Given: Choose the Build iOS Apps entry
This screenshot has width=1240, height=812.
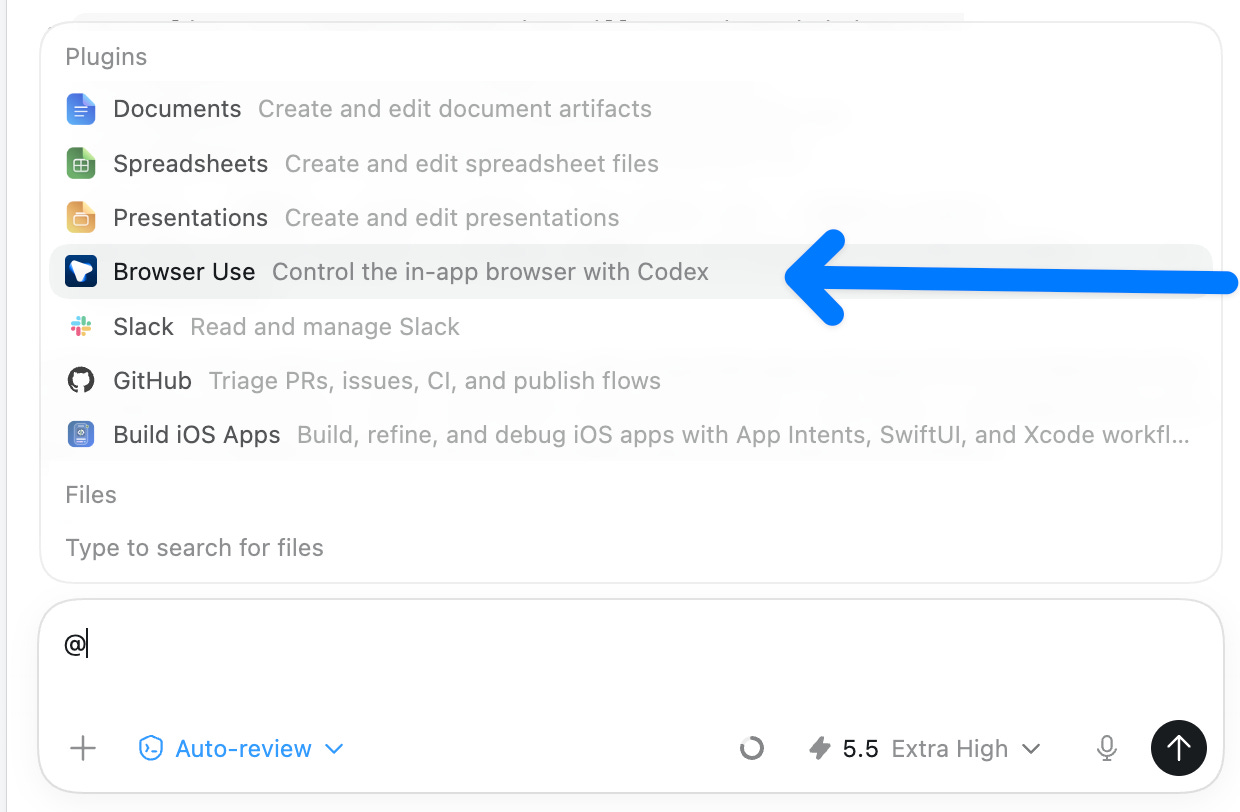Looking at the screenshot, I should click(630, 435).
